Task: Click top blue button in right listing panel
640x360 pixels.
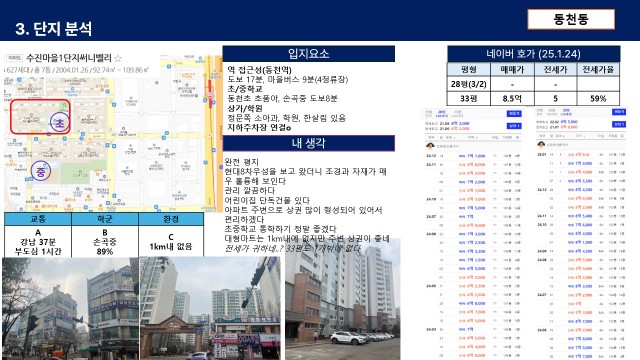Action: pos(619,112)
